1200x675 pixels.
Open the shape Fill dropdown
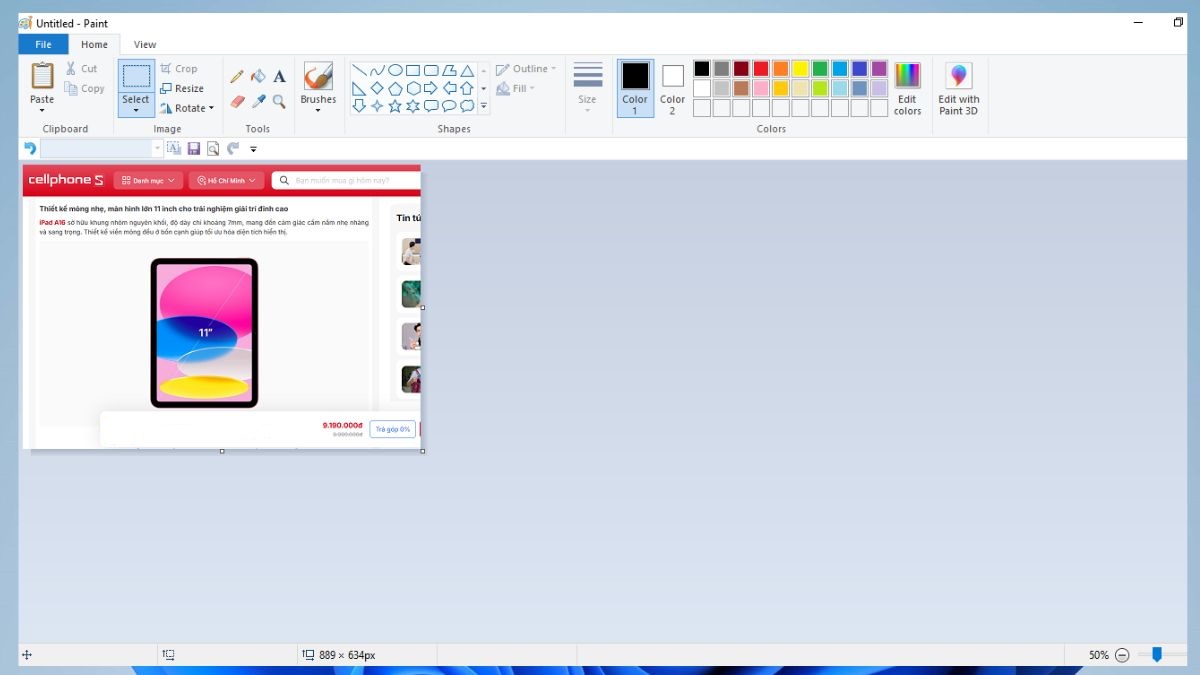[516, 88]
